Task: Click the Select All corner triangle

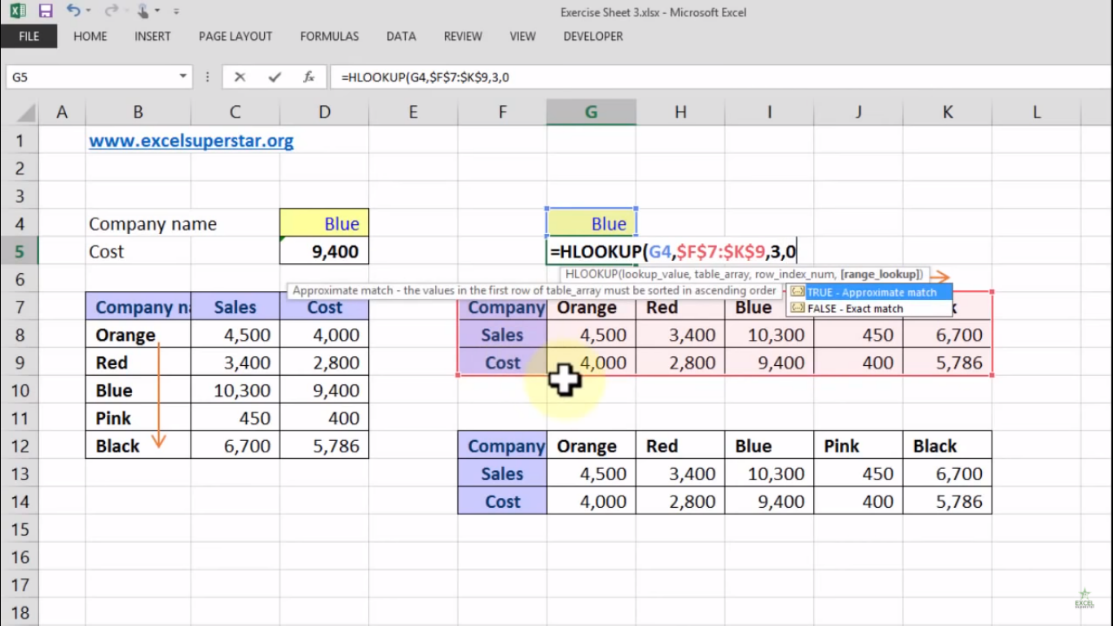Action: 26,112
